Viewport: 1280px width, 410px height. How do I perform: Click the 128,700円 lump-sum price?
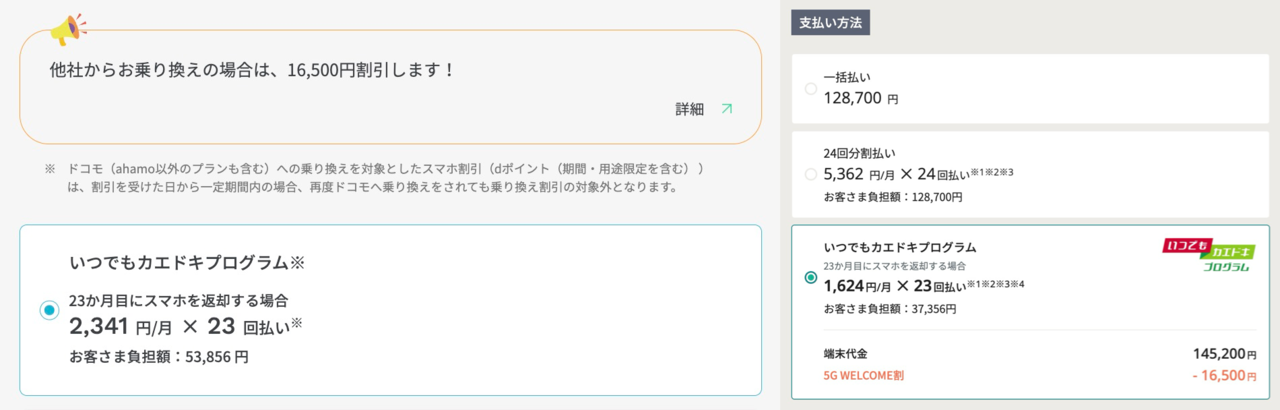(x=861, y=98)
